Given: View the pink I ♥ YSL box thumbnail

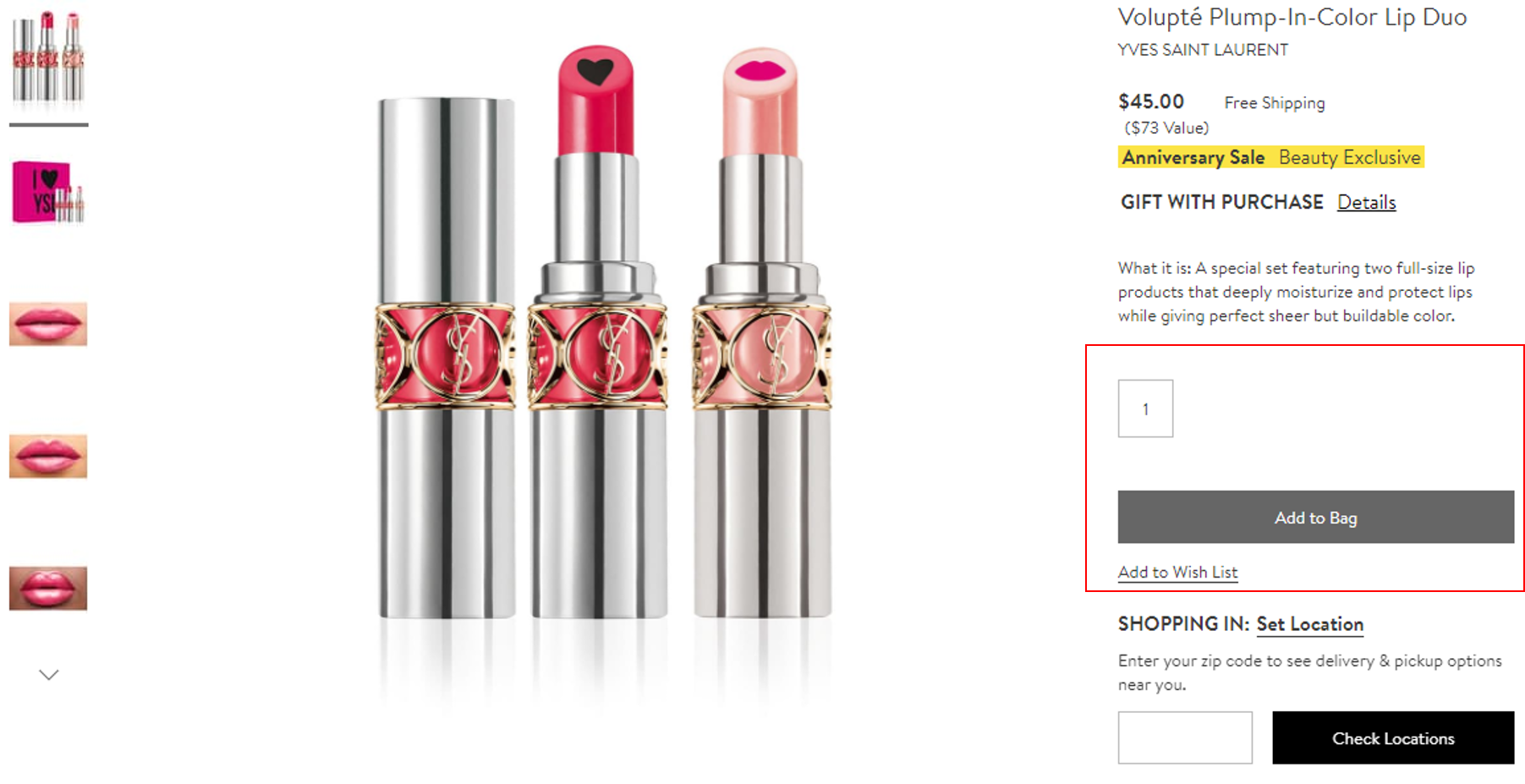Looking at the screenshot, I should click(x=48, y=193).
